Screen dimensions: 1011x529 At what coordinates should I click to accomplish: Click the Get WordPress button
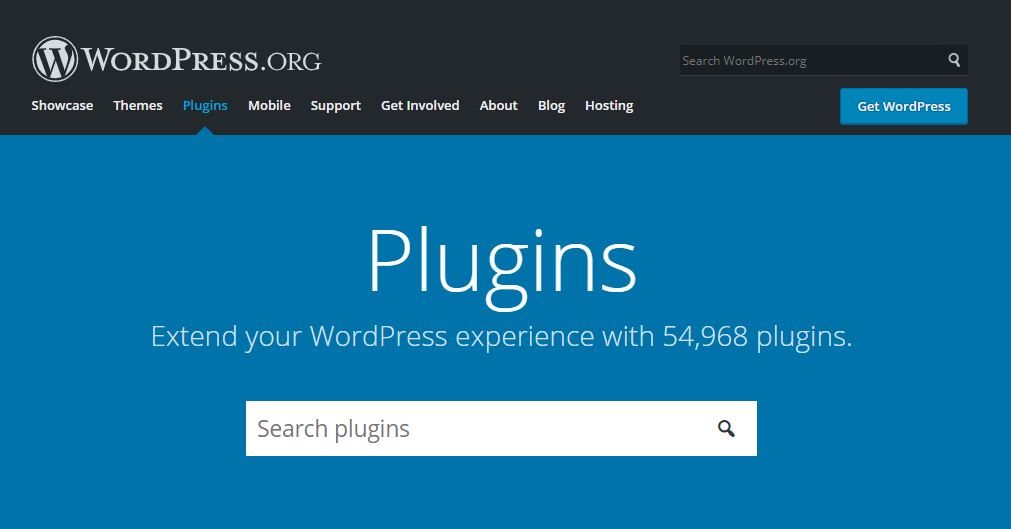(903, 106)
